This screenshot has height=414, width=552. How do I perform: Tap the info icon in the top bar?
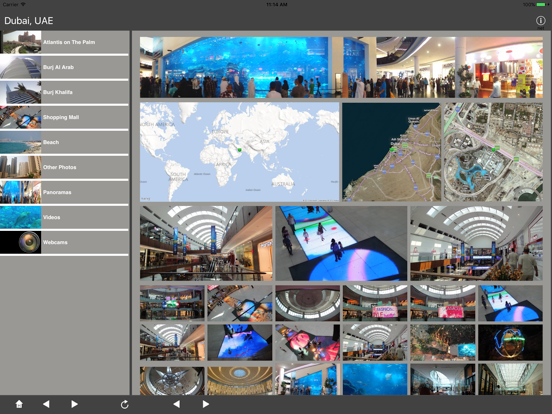[540, 21]
